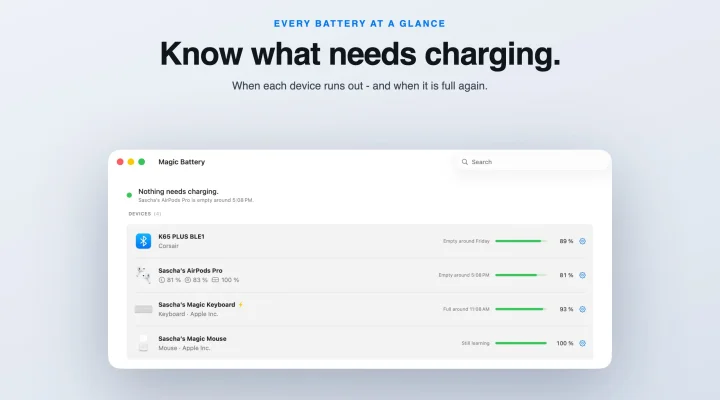Click the 100 % value in Magic Mouse row
Screen dimensions: 720x400
click(x=565, y=343)
